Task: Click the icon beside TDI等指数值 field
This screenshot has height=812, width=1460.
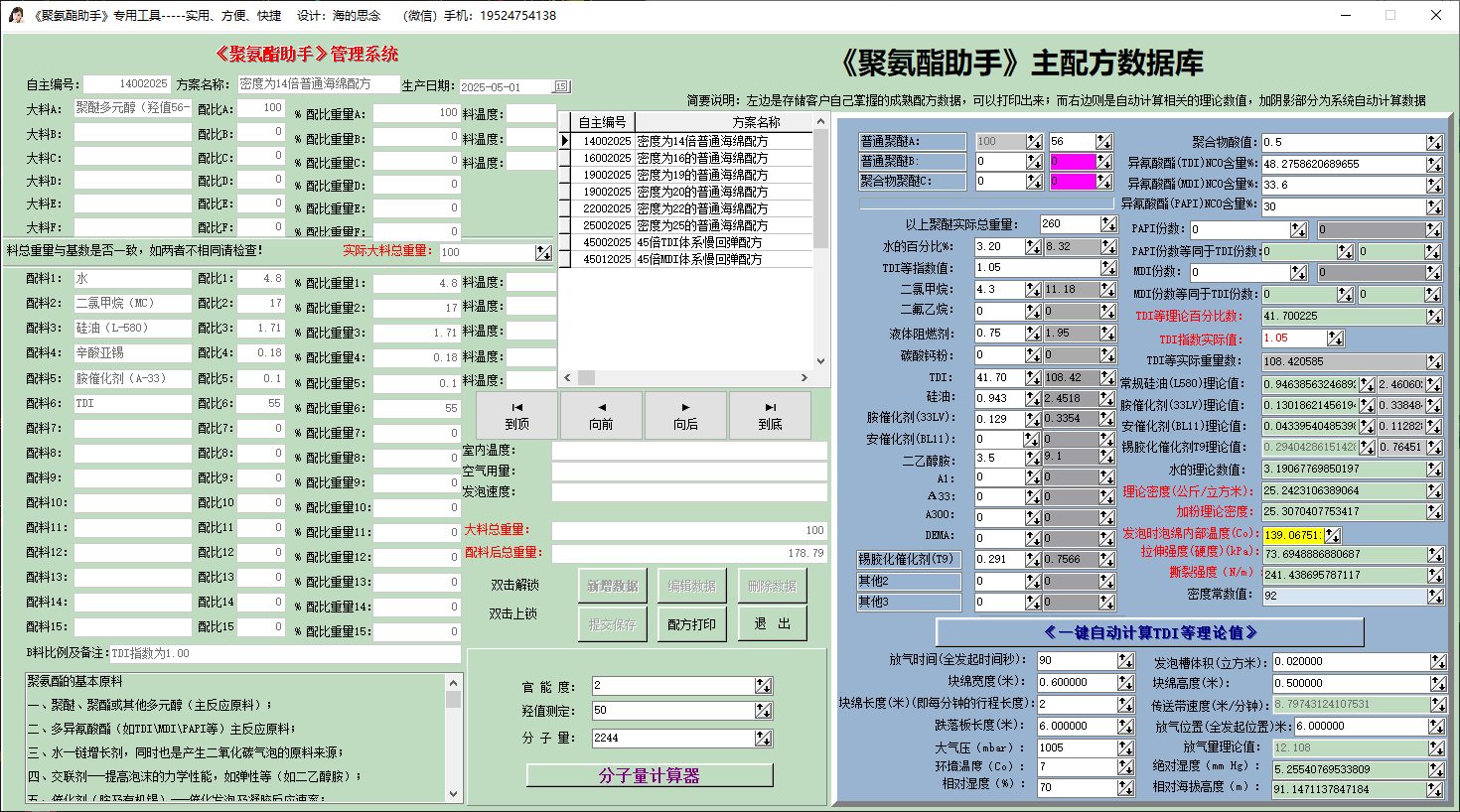Action: [1108, 268]
